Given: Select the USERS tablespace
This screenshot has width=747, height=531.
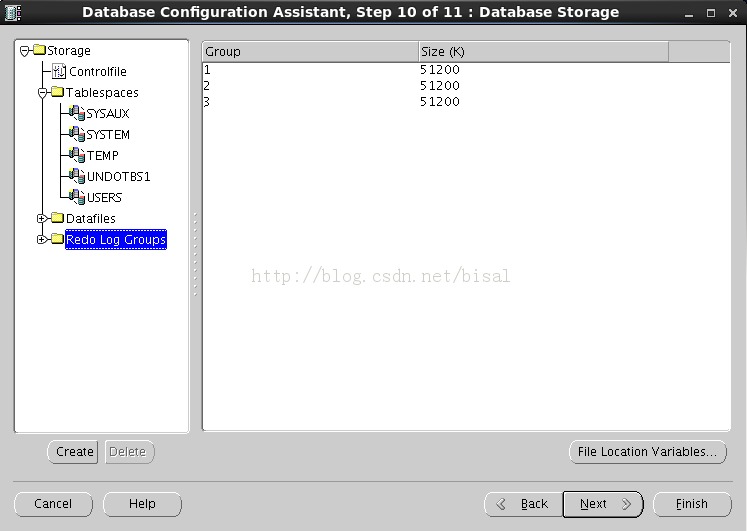Looking at the screenshot, I should pos(104,198).
